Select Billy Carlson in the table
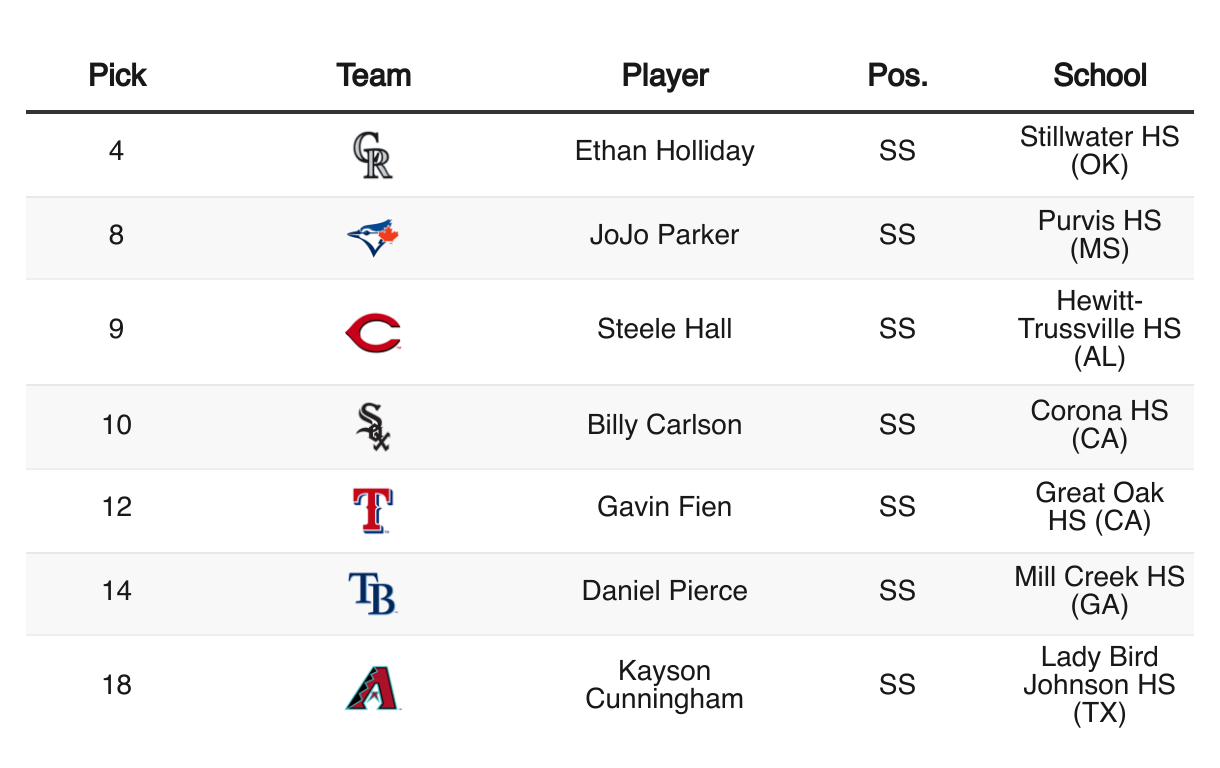 tap(665, 425)
